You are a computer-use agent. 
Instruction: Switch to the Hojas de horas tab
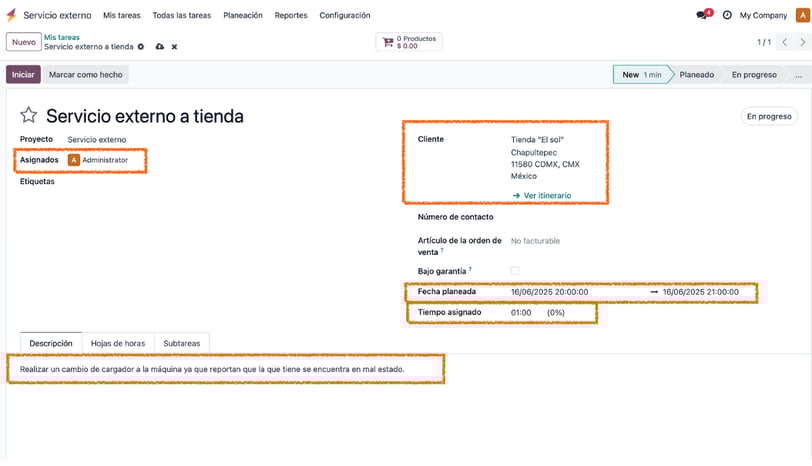click(118, 343)
